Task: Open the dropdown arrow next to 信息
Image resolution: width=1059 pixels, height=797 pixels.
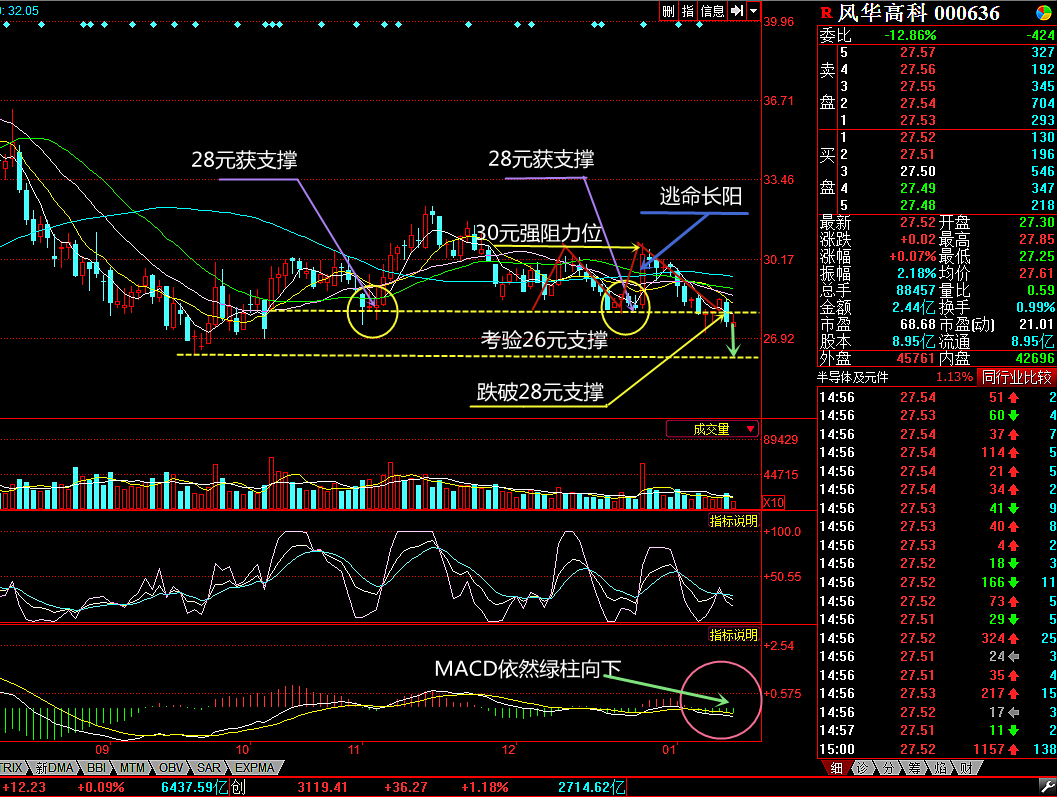Action: coord(753,11)
